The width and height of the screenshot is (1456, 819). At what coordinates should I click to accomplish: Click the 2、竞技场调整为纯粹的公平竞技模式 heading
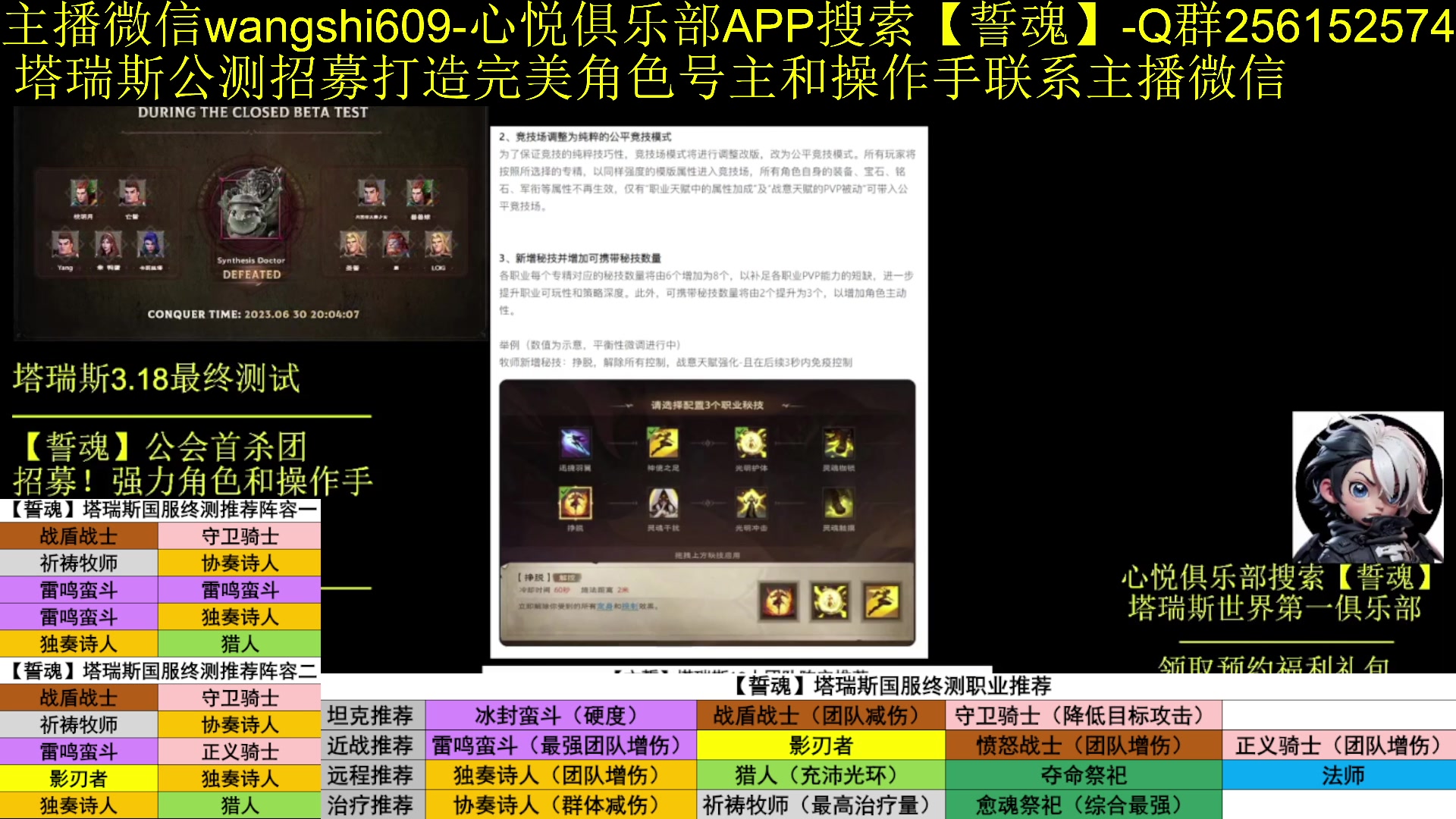(585, 136)
